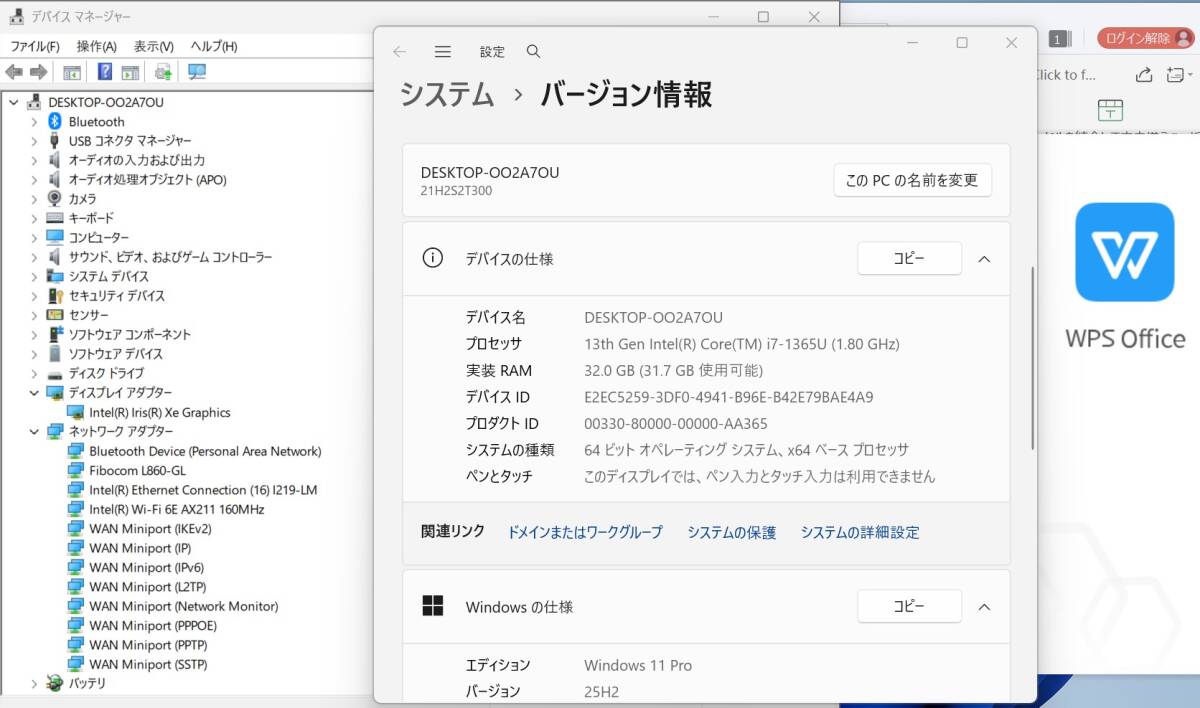
Task: Select Fibocom L860-GL network adapter
Action: (137, 471)
